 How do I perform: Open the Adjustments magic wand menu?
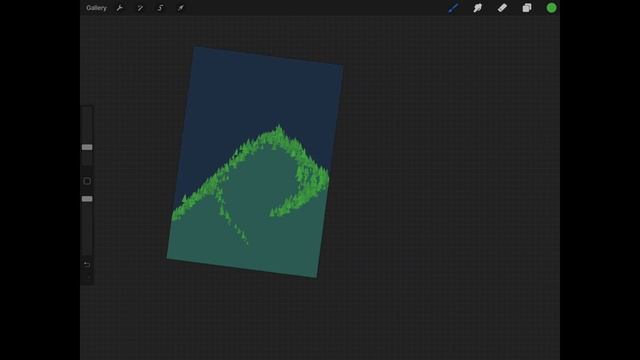(140, 8)
